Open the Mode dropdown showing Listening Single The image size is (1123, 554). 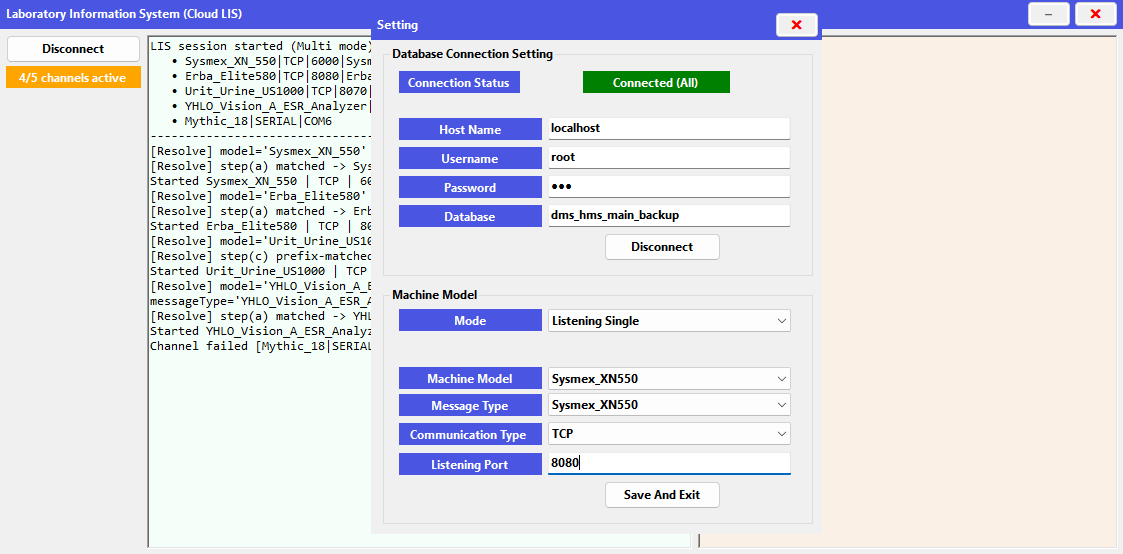click(x=669, y=321)
